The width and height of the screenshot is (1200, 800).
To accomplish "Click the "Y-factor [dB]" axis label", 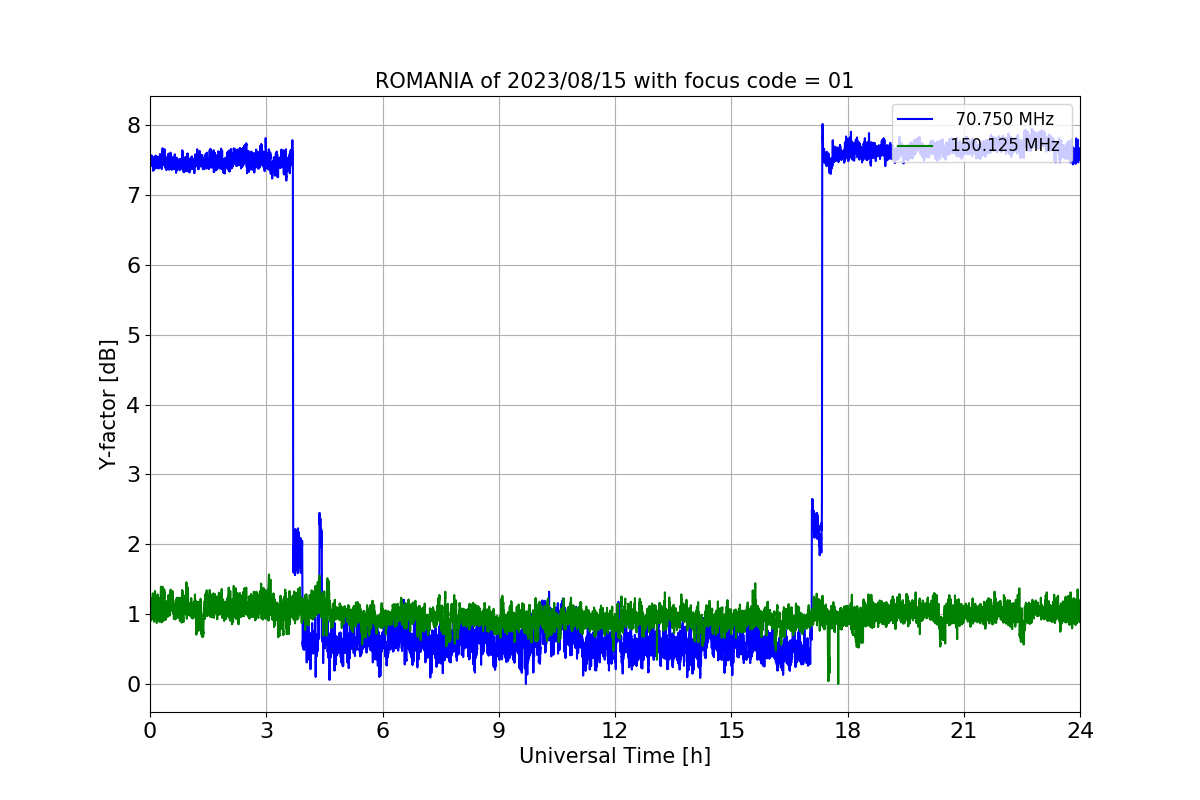I will (108, 404).
